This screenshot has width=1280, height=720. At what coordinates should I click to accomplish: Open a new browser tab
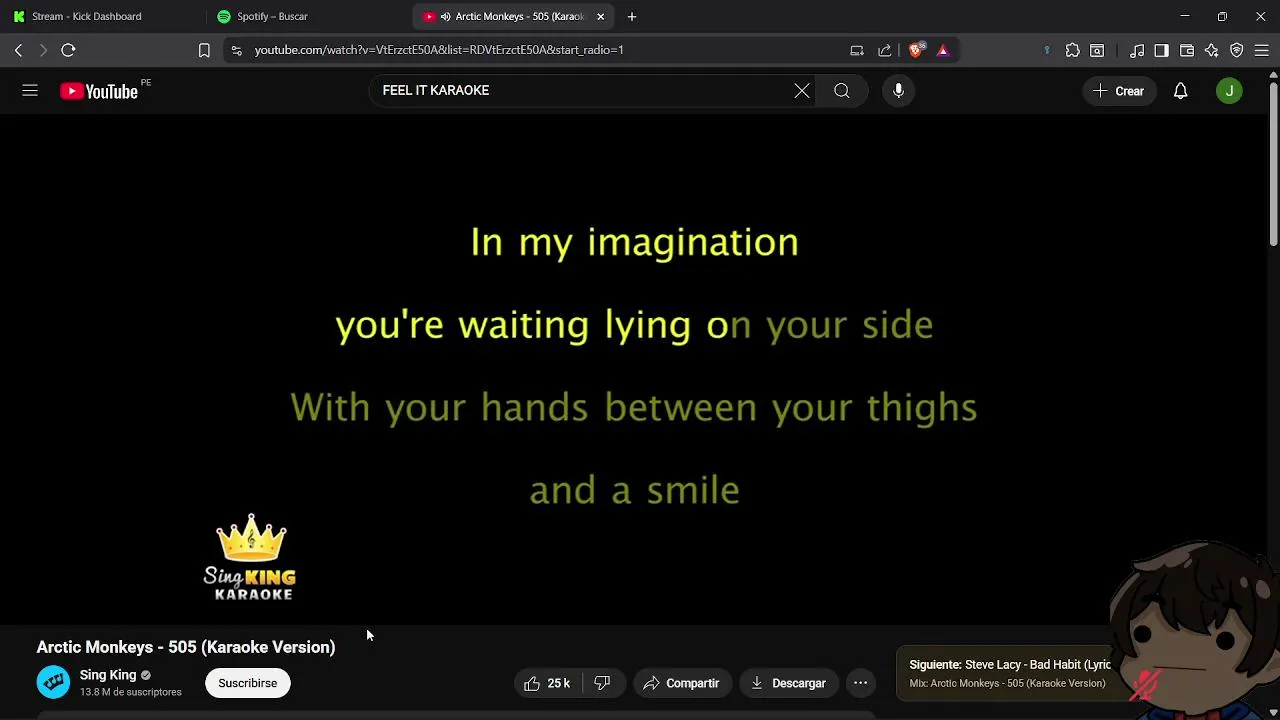(632, 16)
